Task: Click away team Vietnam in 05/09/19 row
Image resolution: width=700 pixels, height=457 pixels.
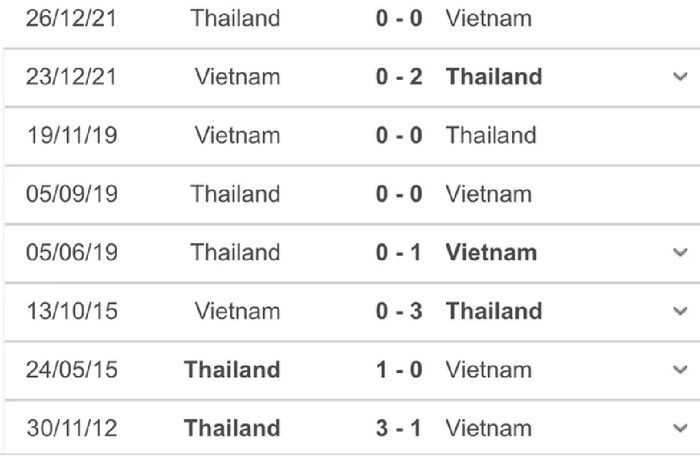Action: tap(489, 194)
